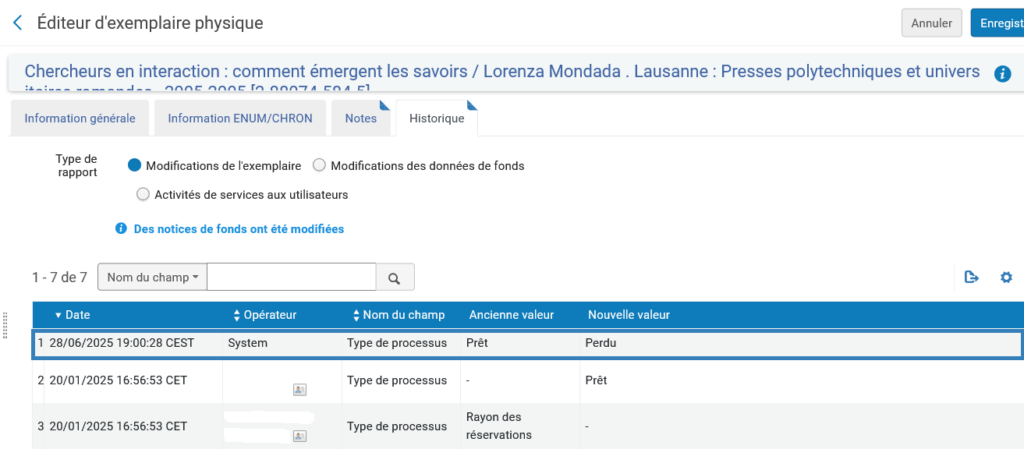Select the "Modifications des données de fonds" option
The height and width of the screenshot is (449, 1024).
[320, 165]
